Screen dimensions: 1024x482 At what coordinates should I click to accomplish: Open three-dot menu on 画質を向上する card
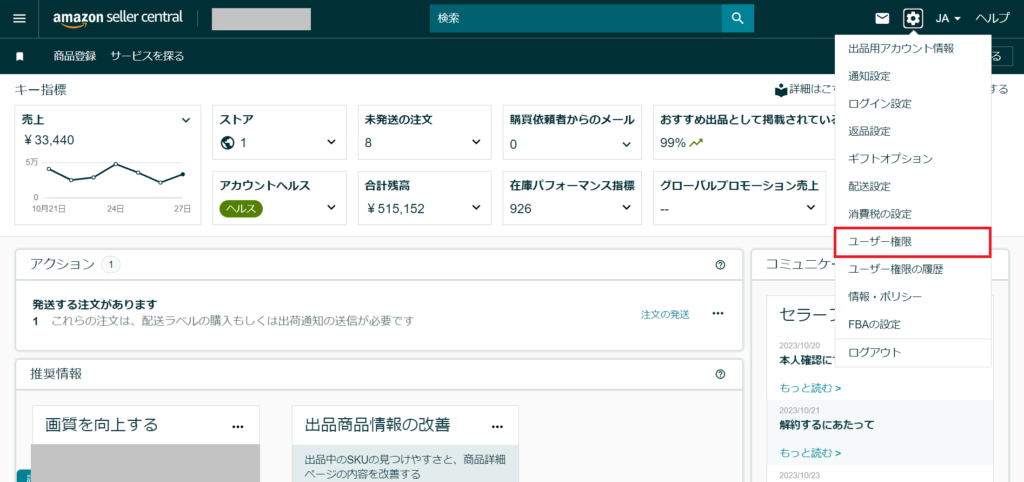(238, 425)
